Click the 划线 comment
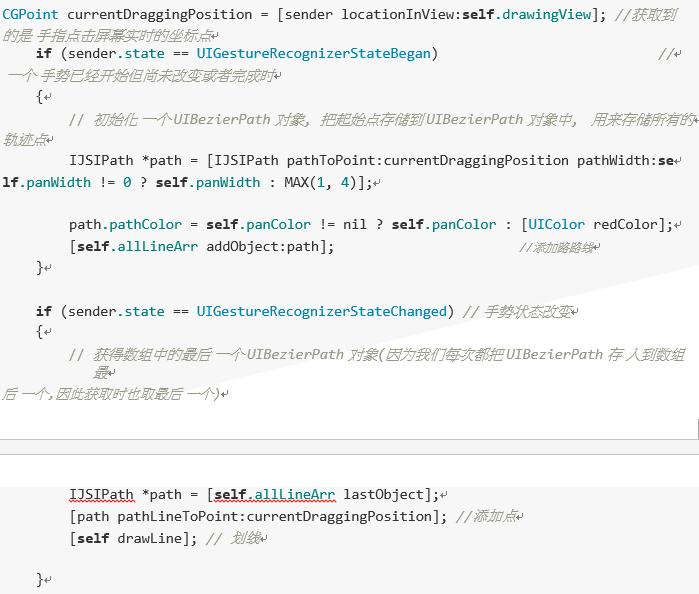Image resolution: width=699 pixels, height=594 pixels. pyautogui.click(x=233, y=538)
